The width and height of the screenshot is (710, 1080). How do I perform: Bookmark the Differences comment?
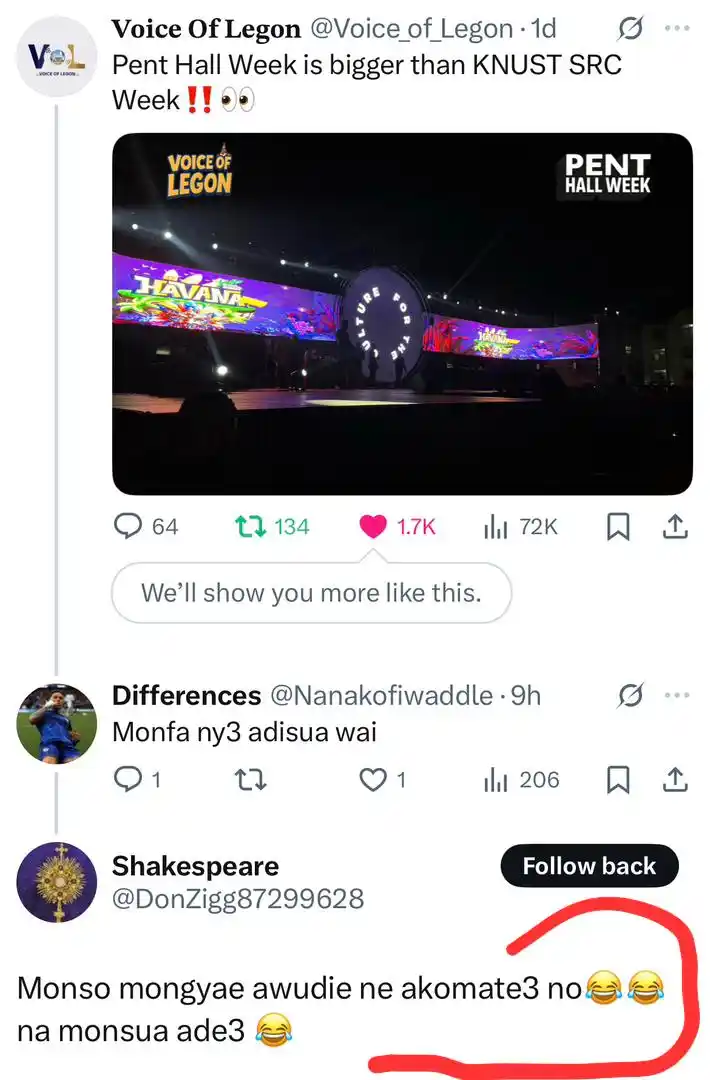[x=619, y=780]
